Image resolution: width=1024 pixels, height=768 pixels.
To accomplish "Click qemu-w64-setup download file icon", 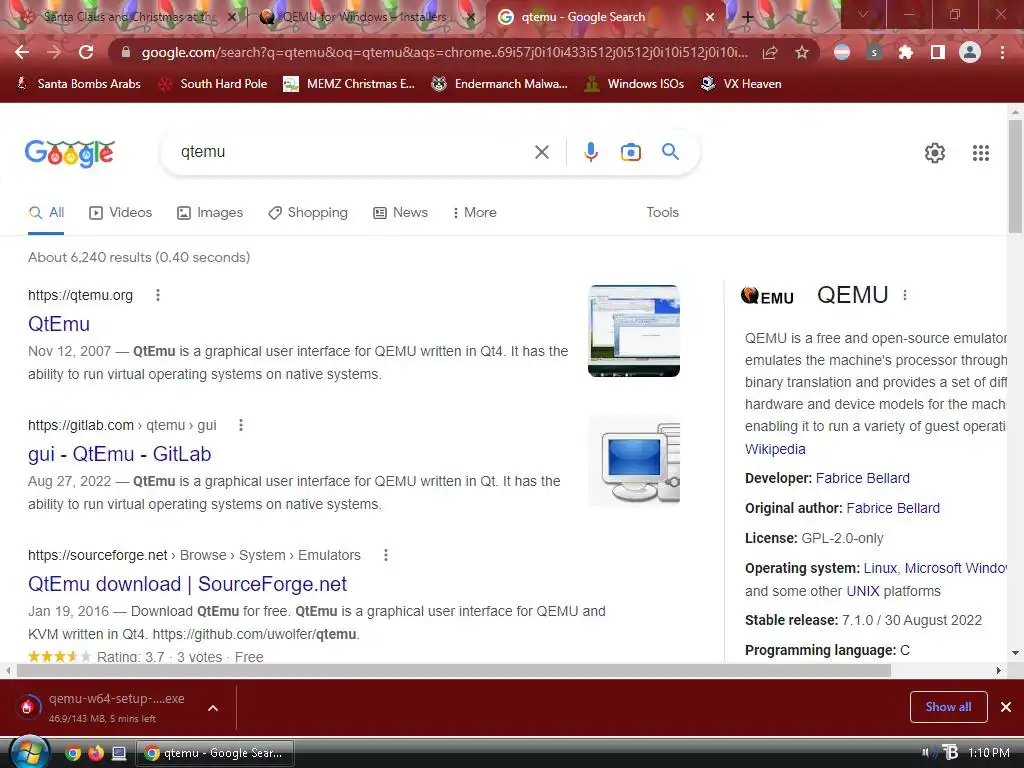I will [27, 707].
